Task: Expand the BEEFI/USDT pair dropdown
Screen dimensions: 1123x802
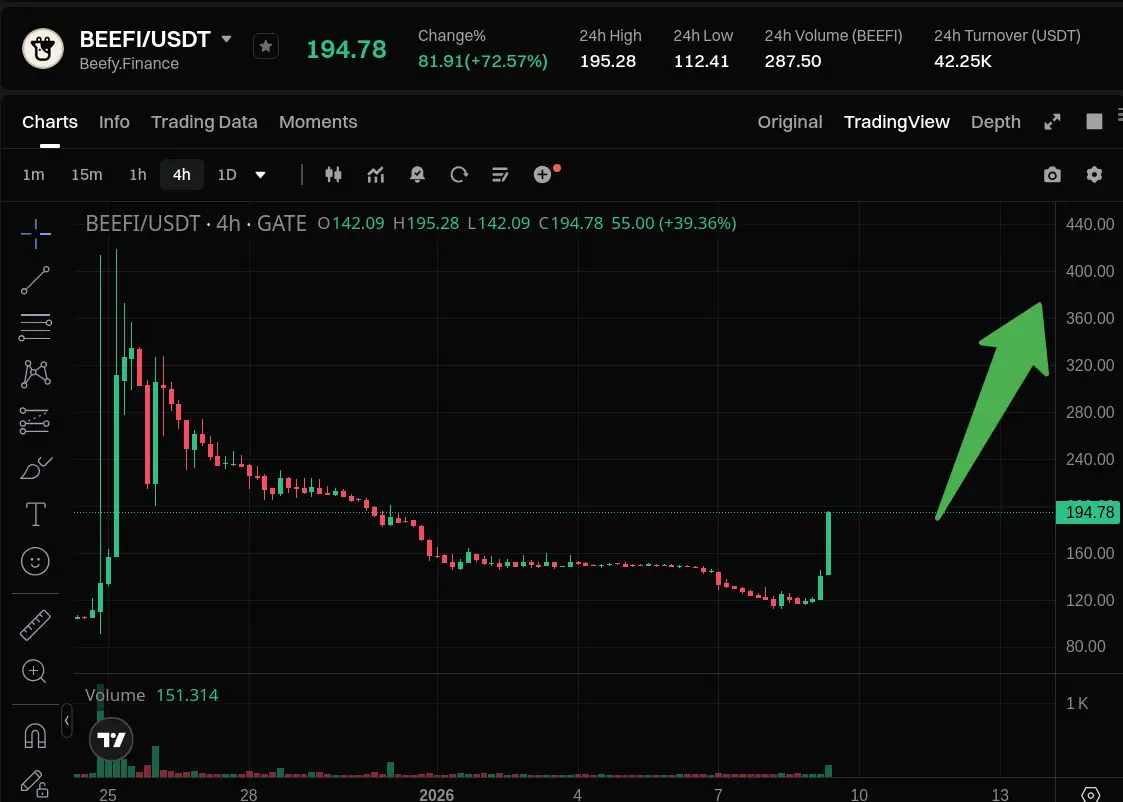Action: point(226,39)
